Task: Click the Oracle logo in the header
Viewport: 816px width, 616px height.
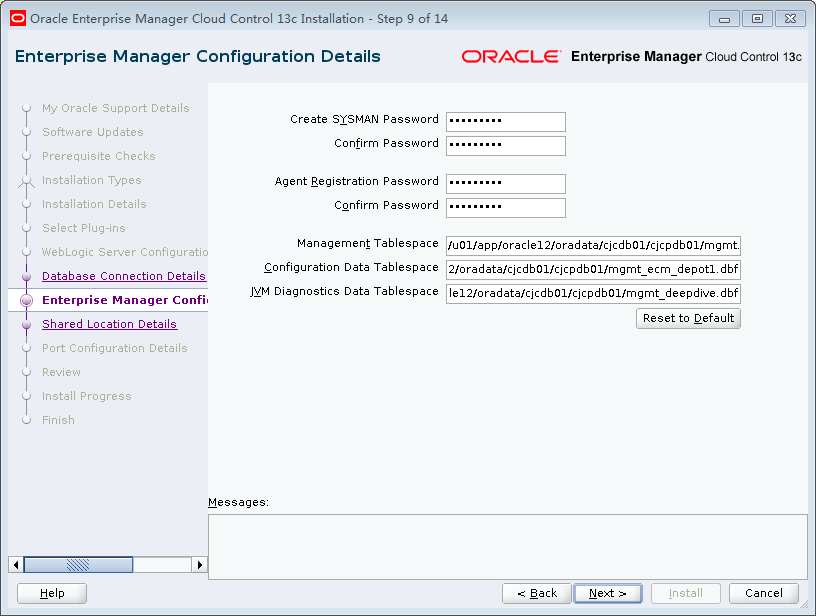Action: tap(512, 57)
